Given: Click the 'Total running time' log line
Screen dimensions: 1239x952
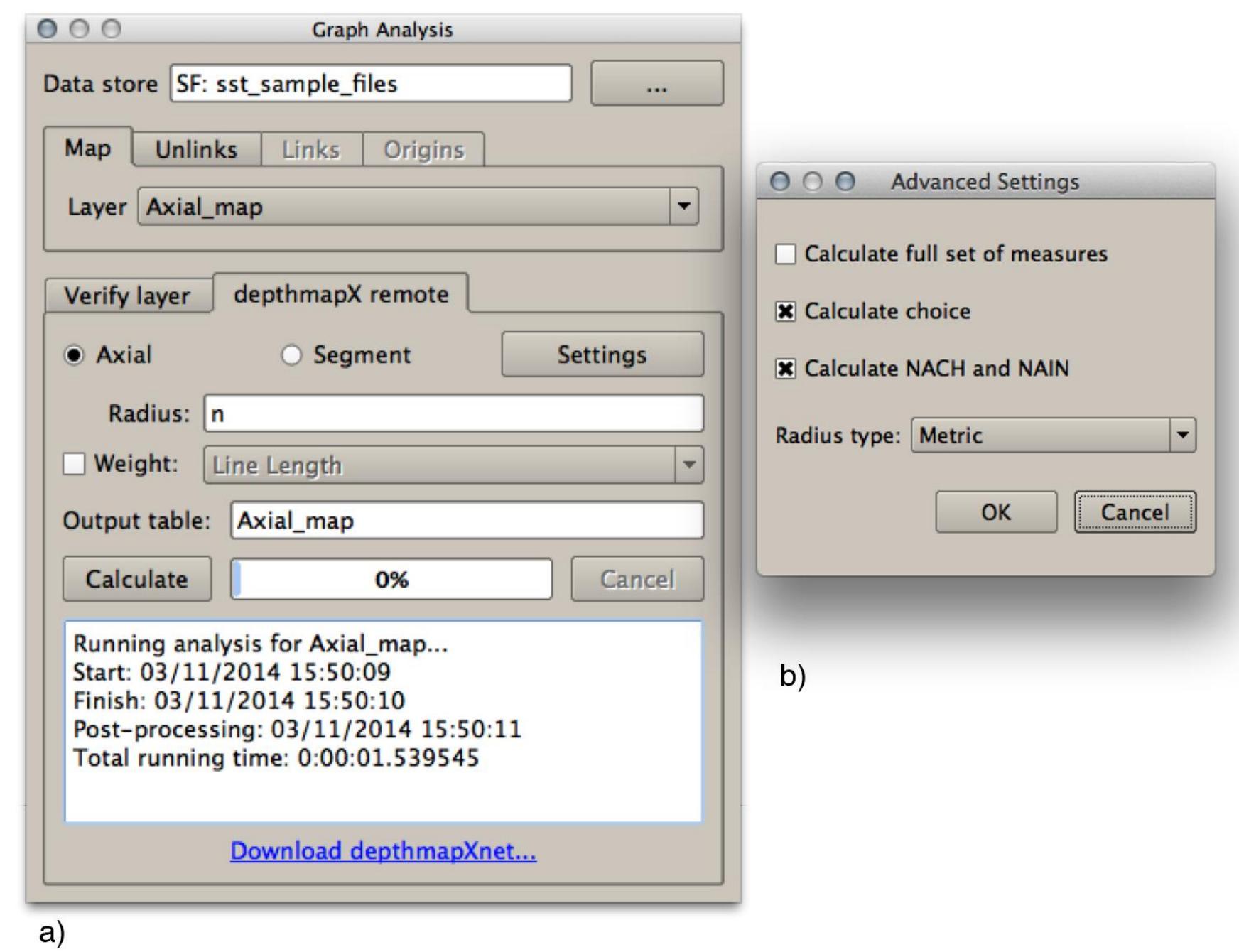Looking at the screenshot, I should point(276,758).
